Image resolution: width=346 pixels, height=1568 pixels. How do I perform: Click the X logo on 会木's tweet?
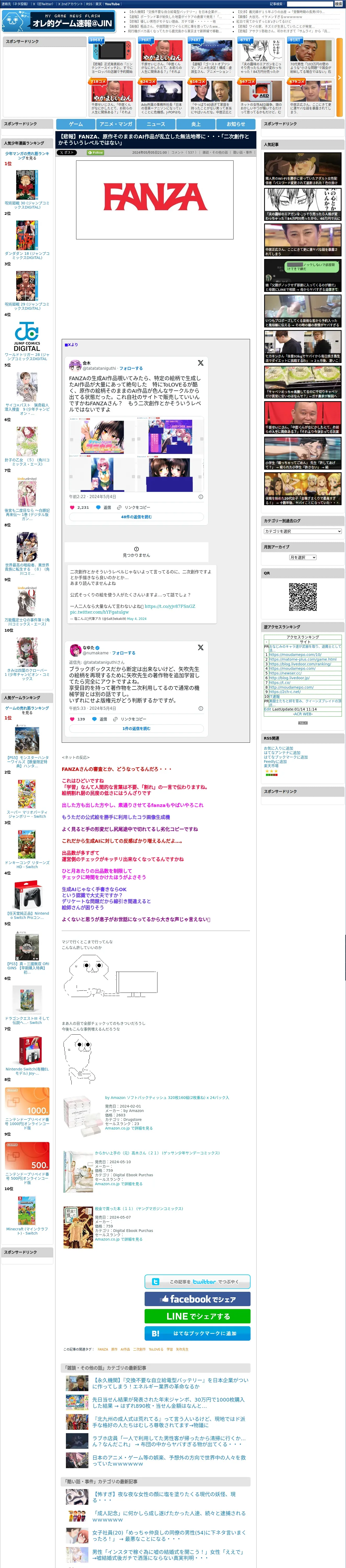coord(200,363)
